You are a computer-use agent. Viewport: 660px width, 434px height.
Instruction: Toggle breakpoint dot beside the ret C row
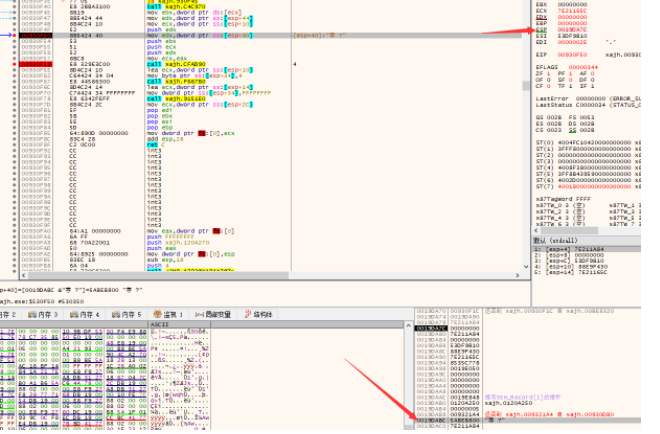pos(14,144)
